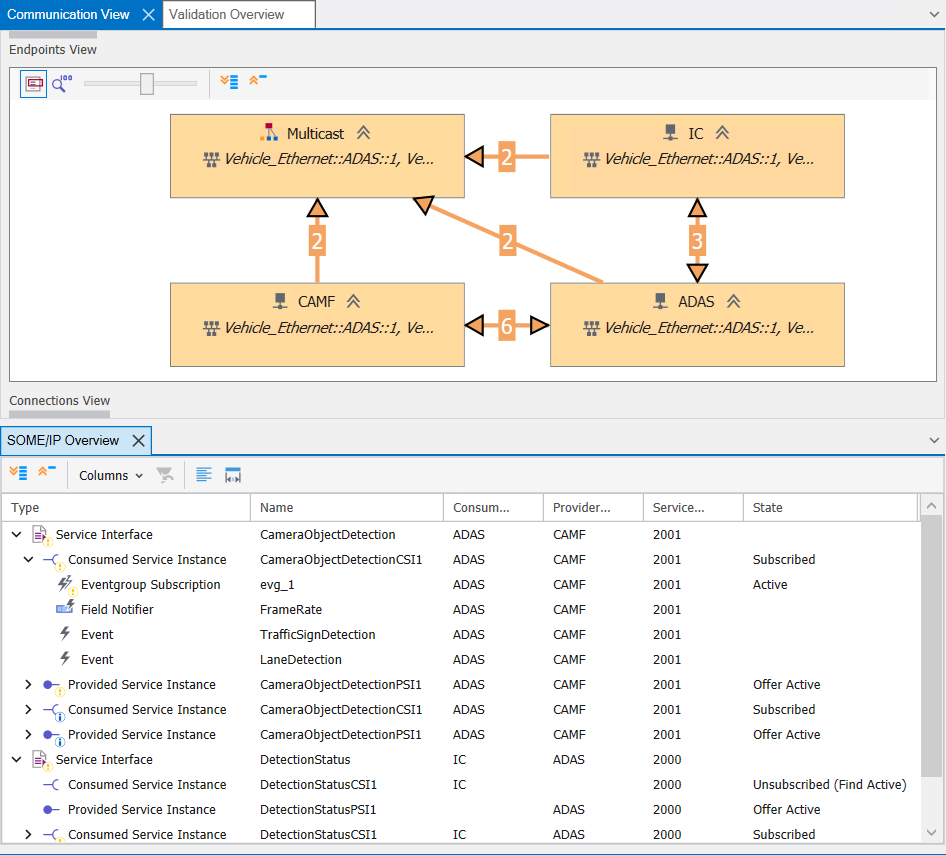This screenshot has width=946, height=855.
Task: Select connection label 3 between IC and ADAS
Action: pyautogui.click(x=697, y=241)
